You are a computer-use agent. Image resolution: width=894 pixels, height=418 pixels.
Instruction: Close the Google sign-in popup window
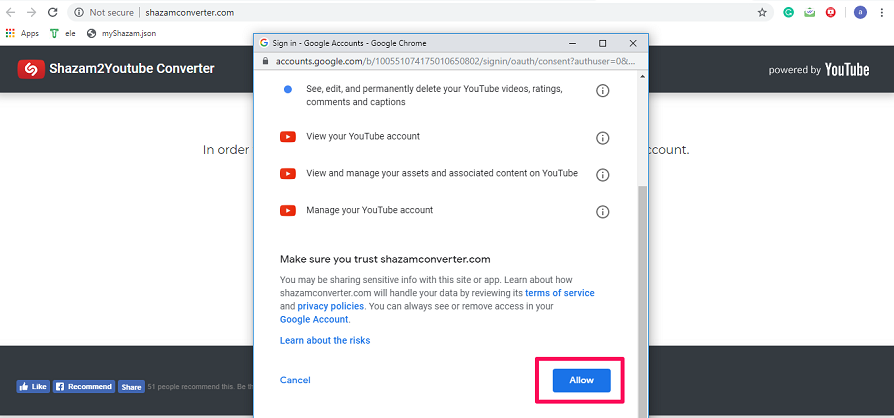(633, 43)
